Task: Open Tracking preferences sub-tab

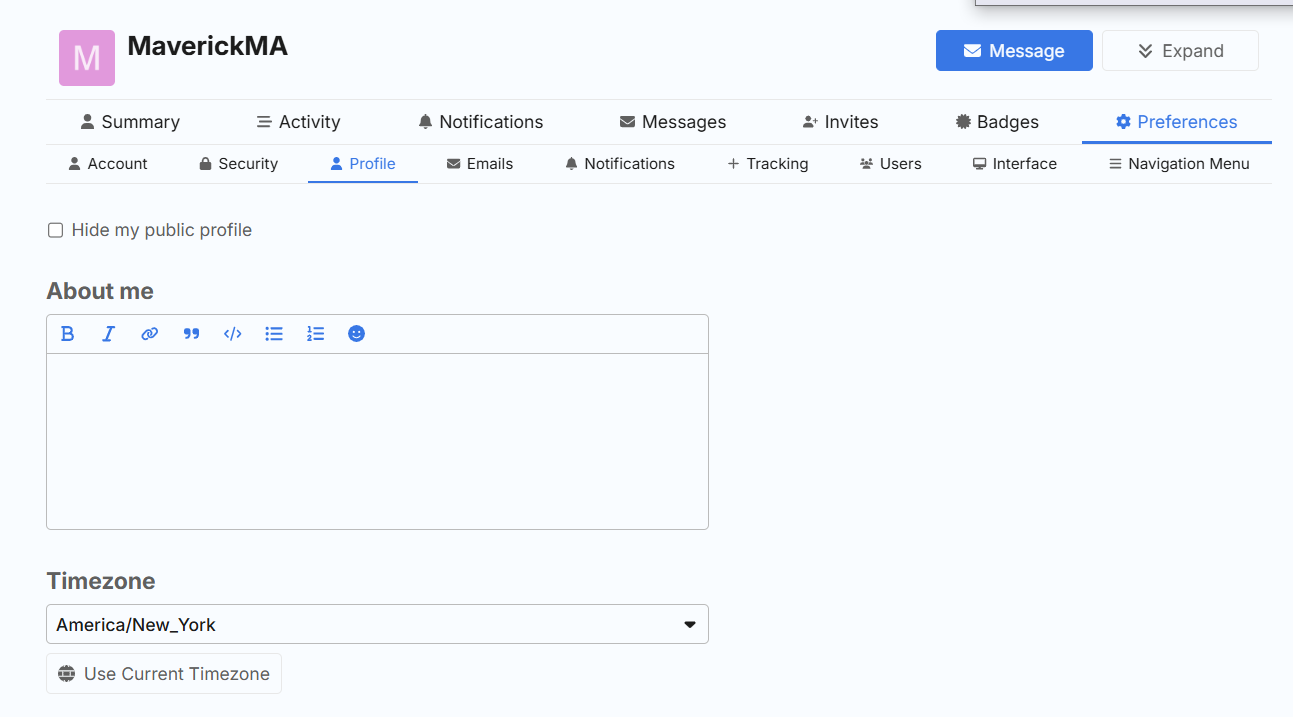Action: tap(768, 164)
